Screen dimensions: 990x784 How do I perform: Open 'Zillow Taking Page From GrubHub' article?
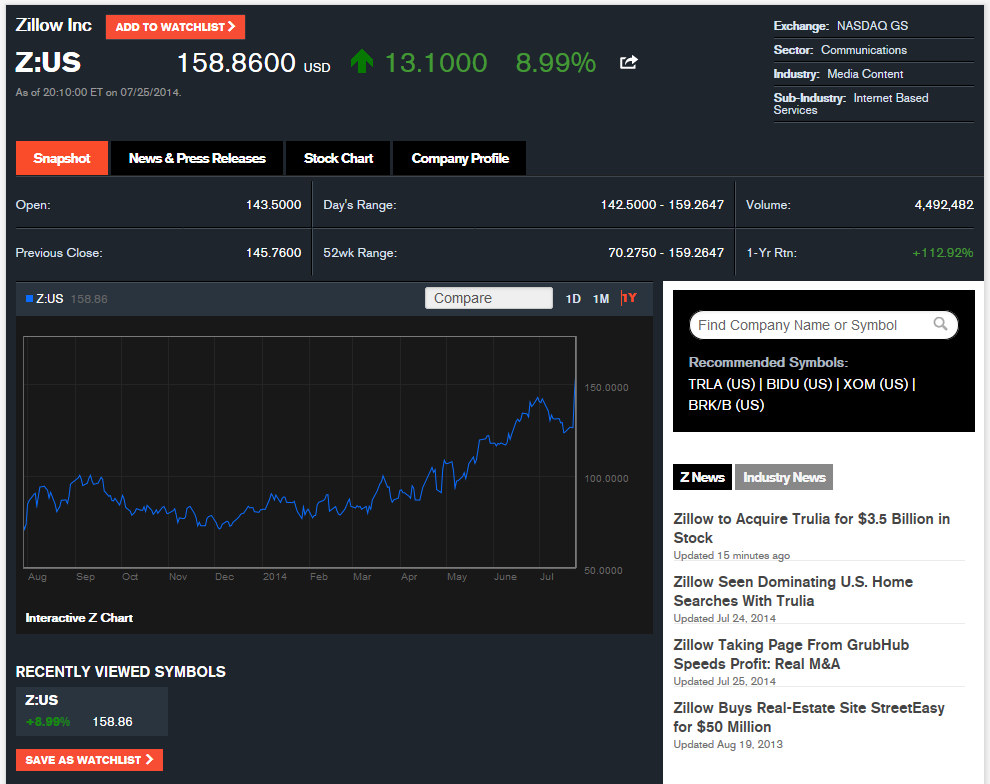[x=791, y=654]
